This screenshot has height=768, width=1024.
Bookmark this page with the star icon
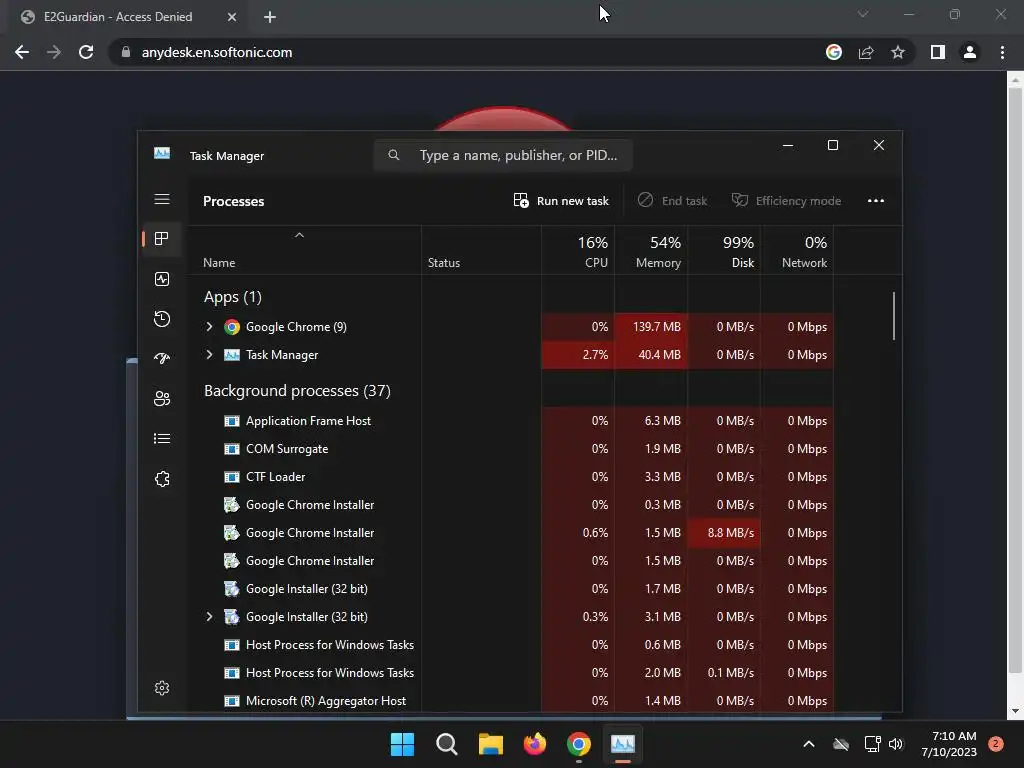[x=898, y=52]
